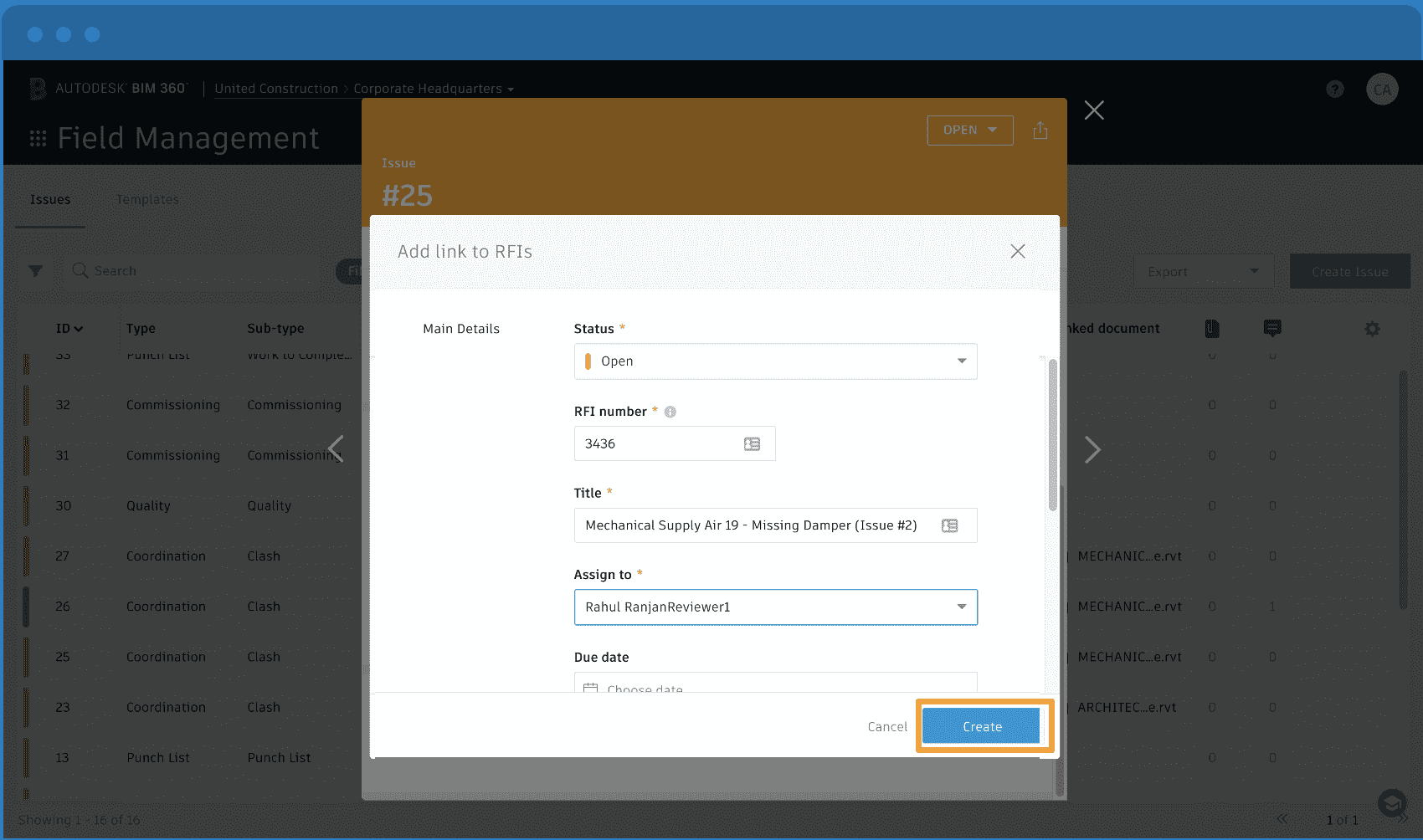Open the Assign to dropdown
Viewport: 1423px width, 840px height.
pyautogui.click(x=960, y=607)
